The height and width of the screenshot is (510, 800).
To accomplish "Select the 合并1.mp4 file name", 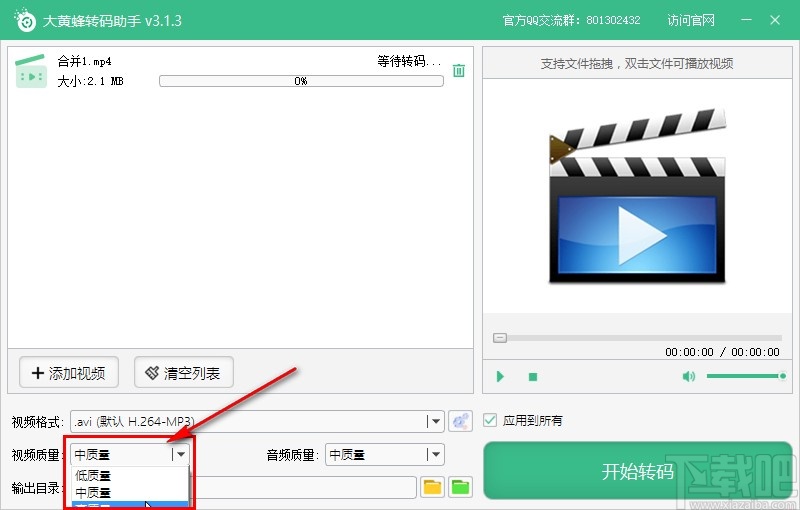I will pyautogui.click(x=85, y=62).
